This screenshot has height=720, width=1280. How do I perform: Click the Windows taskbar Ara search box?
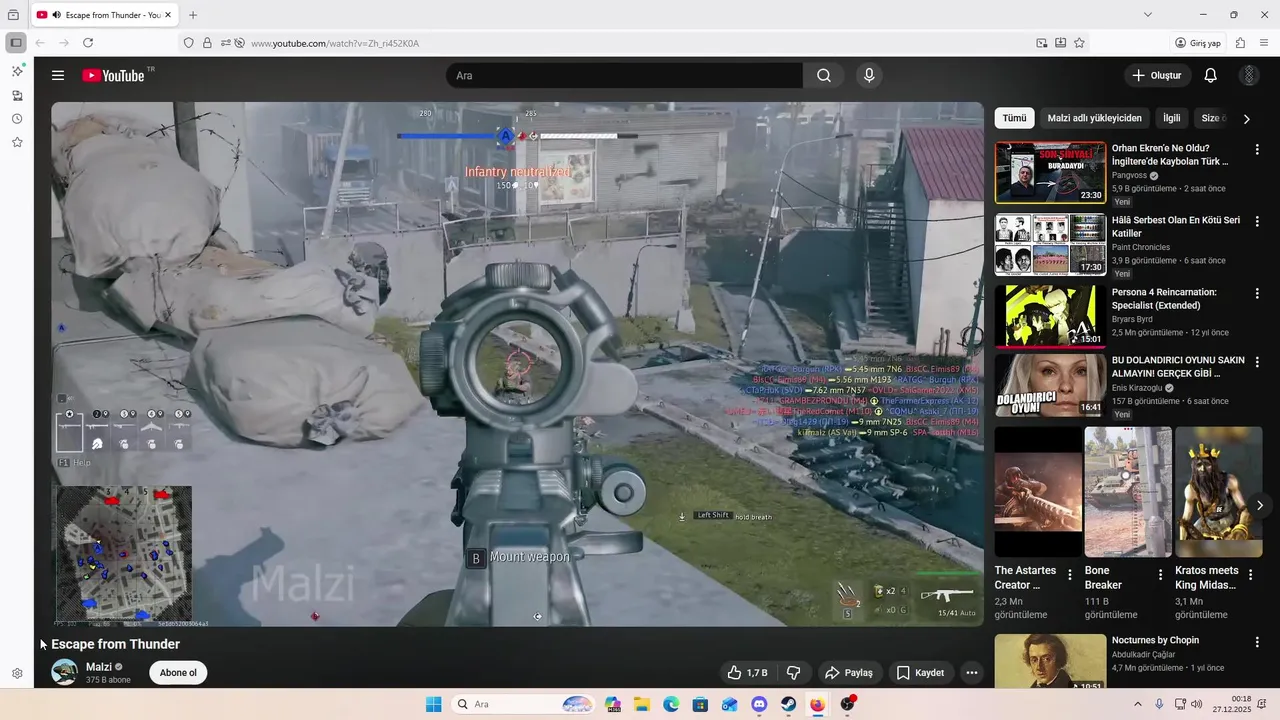point(524,704)
